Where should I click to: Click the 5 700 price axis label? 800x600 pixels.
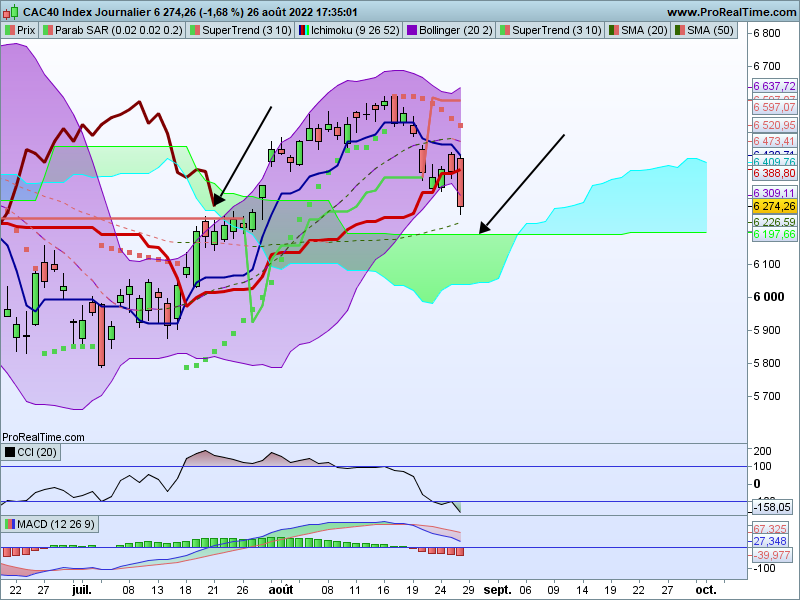[x=767, y=396]
